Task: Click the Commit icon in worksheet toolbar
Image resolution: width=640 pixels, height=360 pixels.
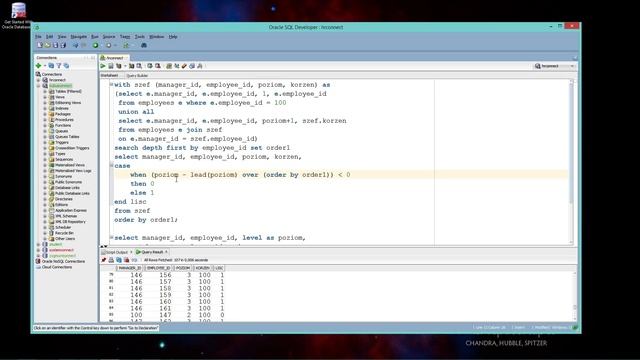Action: pyautogui.click(x=150, y=66)
